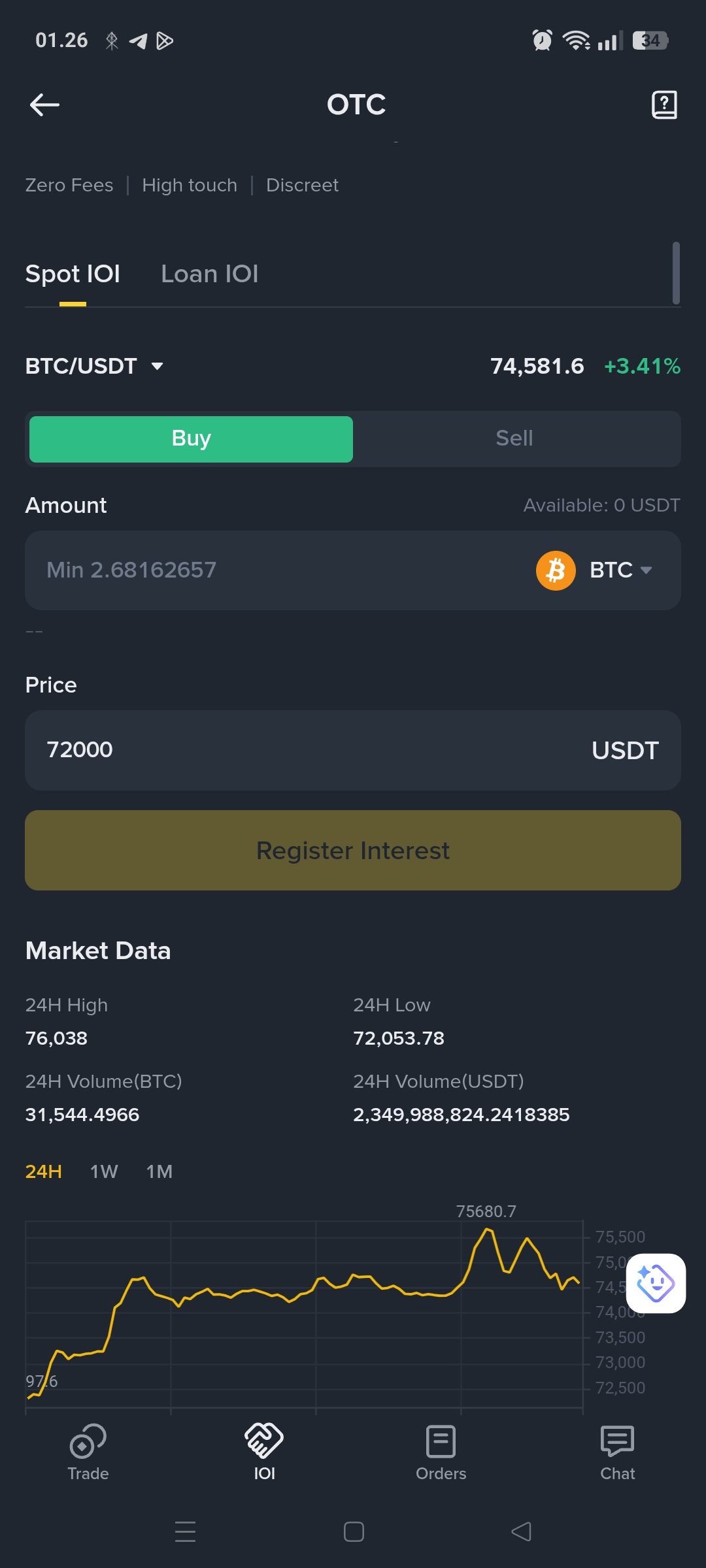Open Orders from bottom navigation
Viewport: 706px width, 1568px height.
pyautogui.click(x=441, y=1452)
